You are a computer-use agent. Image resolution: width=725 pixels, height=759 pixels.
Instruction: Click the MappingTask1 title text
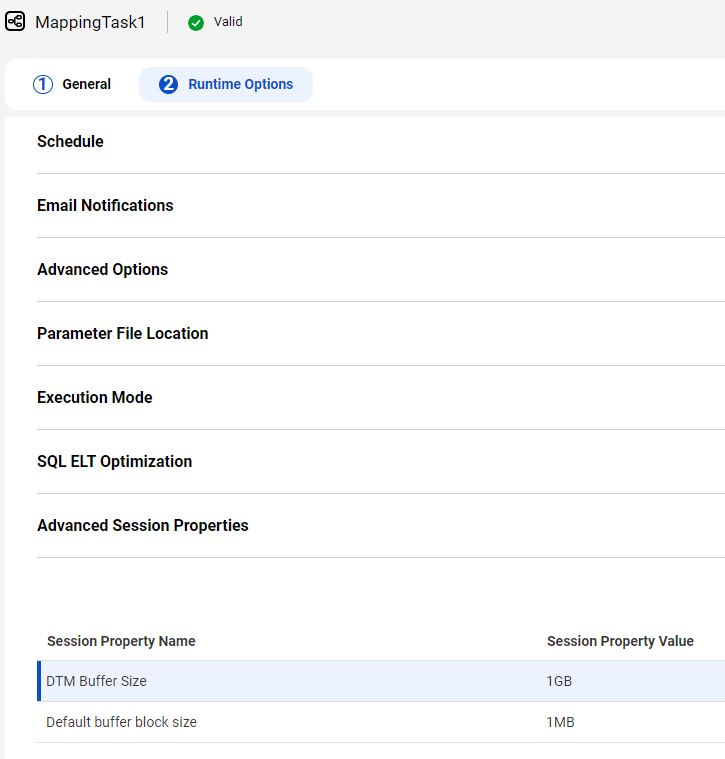click(90, 22)
